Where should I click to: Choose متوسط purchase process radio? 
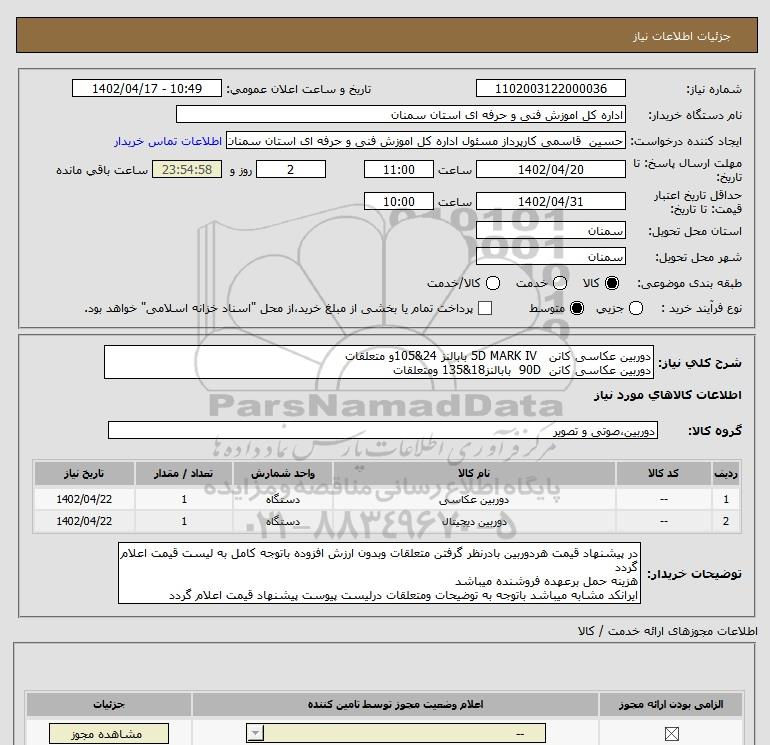coord(577,308)
